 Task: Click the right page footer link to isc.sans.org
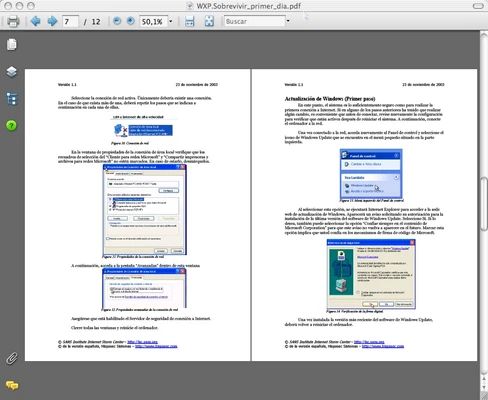(x=369, y=342)
